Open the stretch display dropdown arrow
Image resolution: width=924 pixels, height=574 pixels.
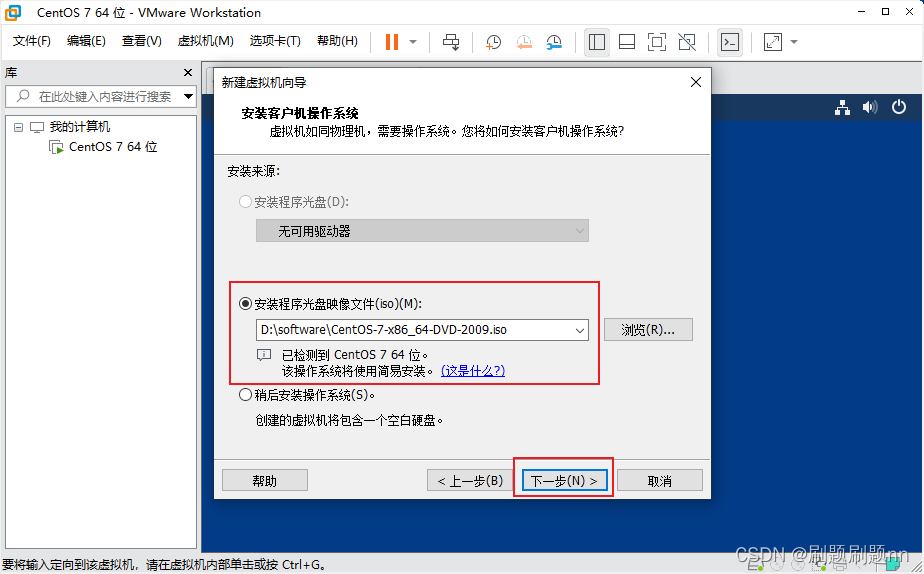point(794,42)
